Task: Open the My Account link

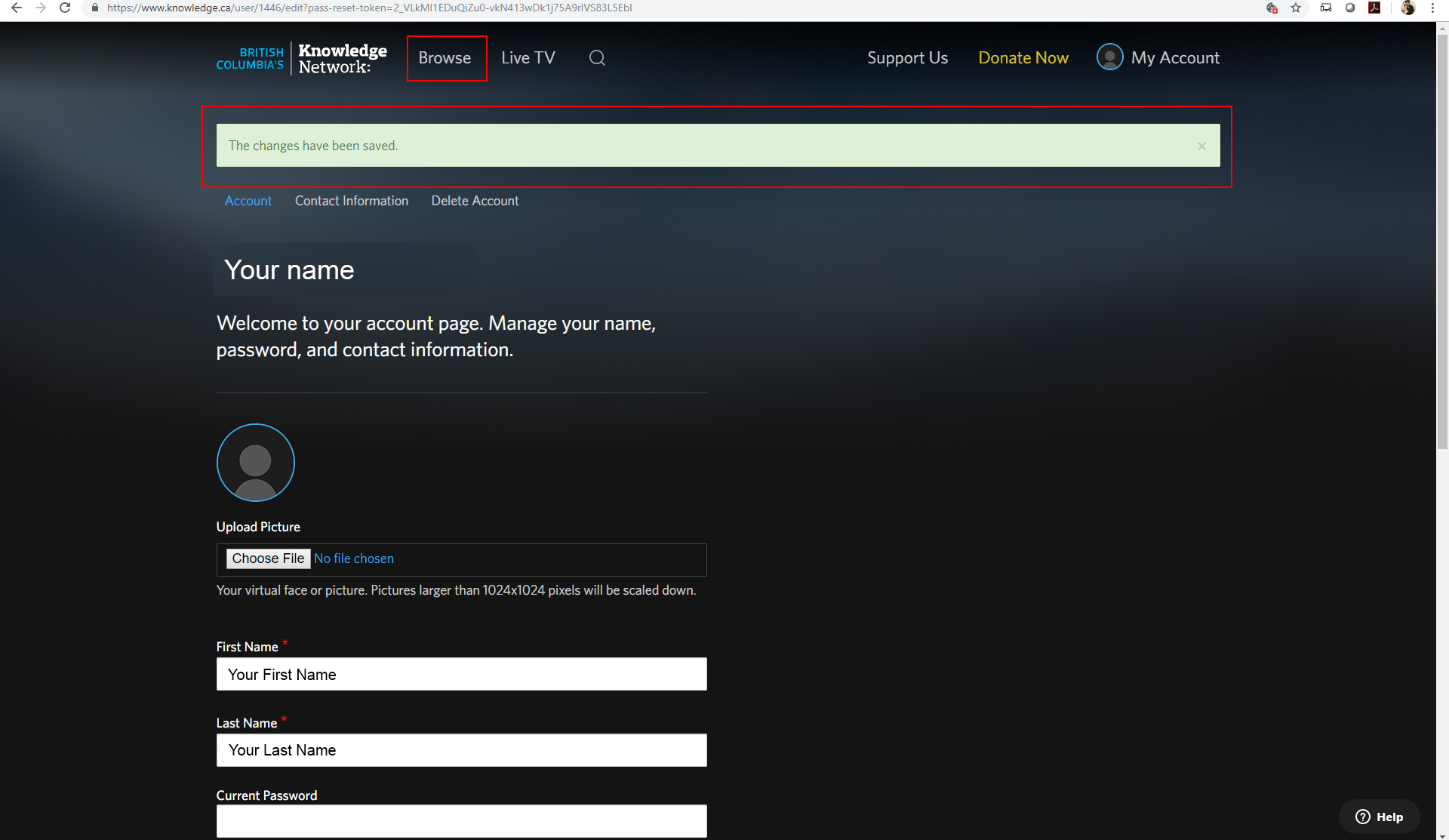Action: 1175,58
